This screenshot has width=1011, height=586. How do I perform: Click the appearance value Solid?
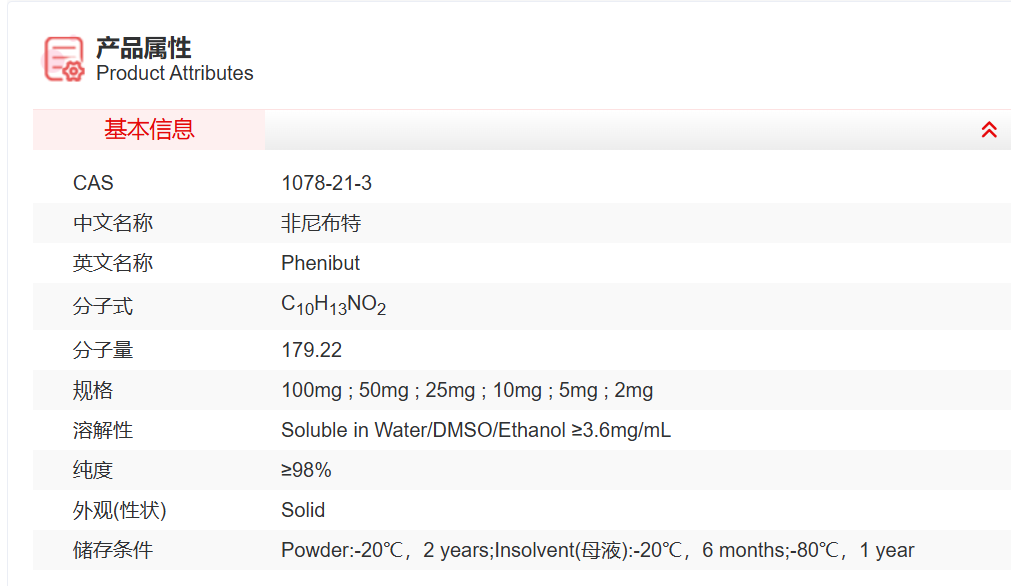[303, 510]
